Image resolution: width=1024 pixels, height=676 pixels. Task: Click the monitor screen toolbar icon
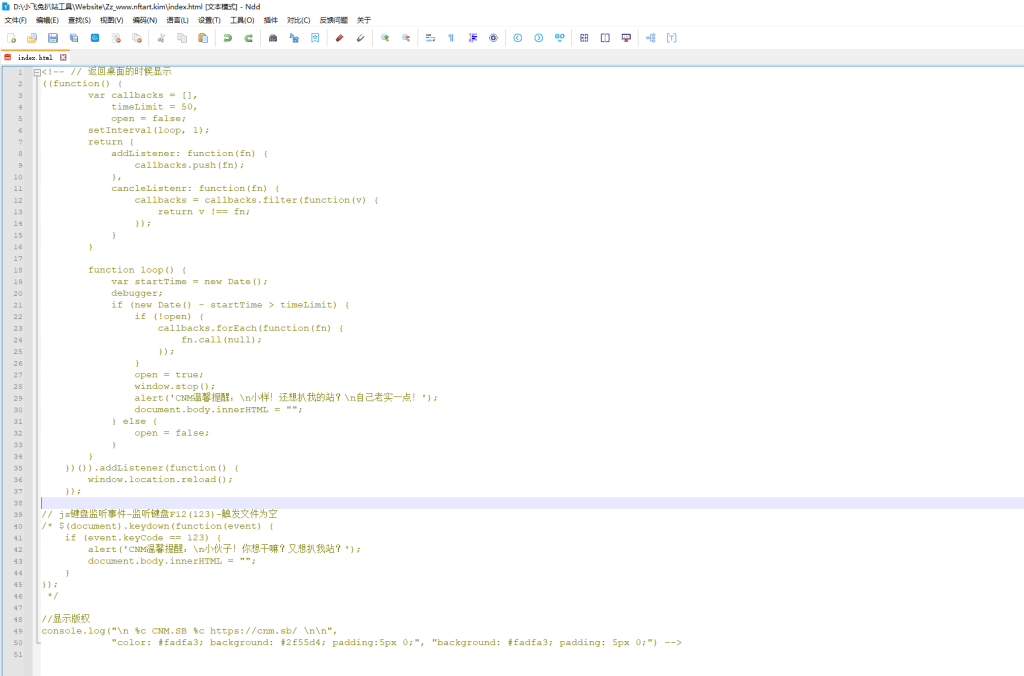click(626, 38)
